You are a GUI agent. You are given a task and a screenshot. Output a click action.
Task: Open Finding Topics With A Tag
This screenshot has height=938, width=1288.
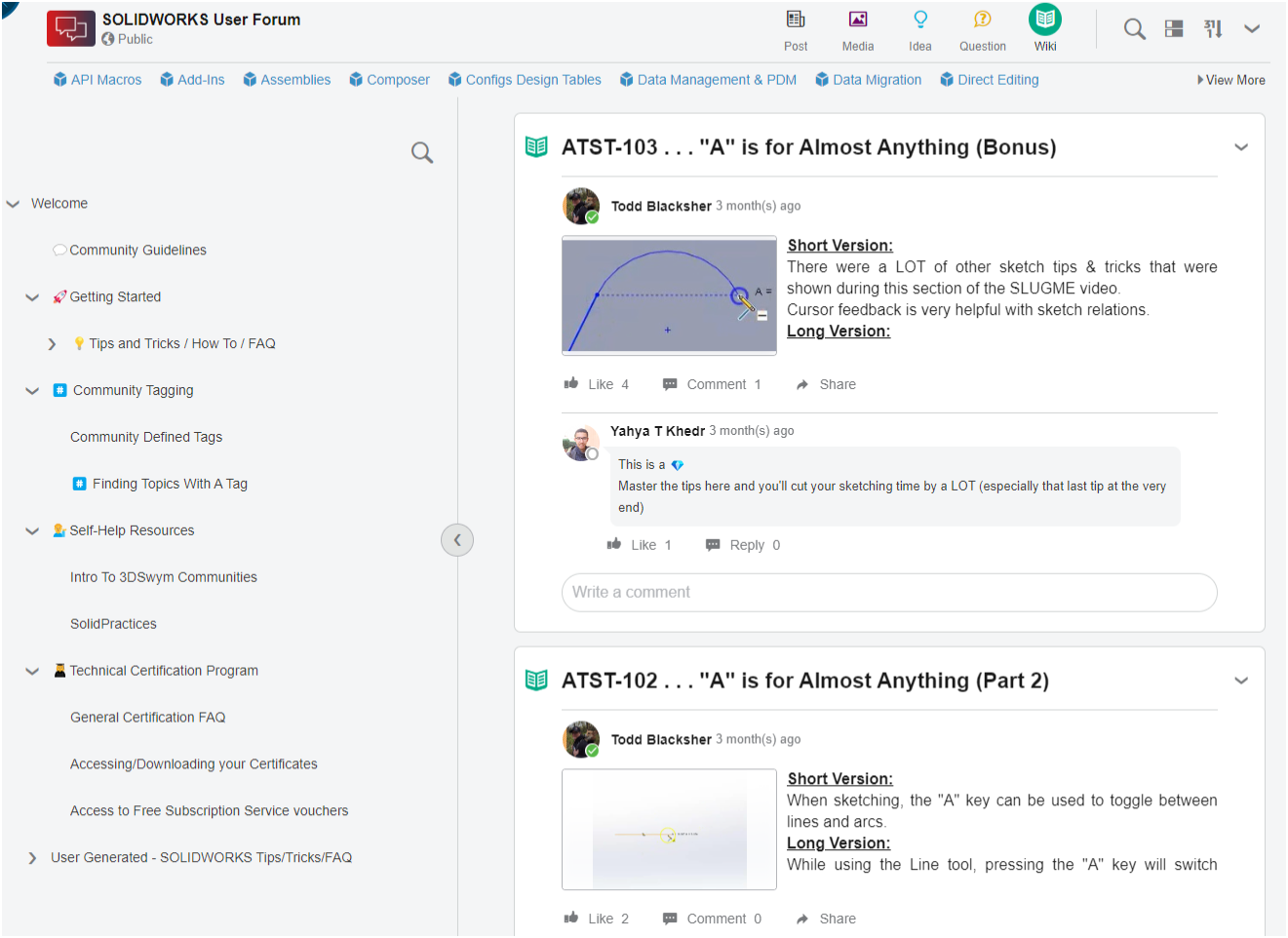point(170,485)
